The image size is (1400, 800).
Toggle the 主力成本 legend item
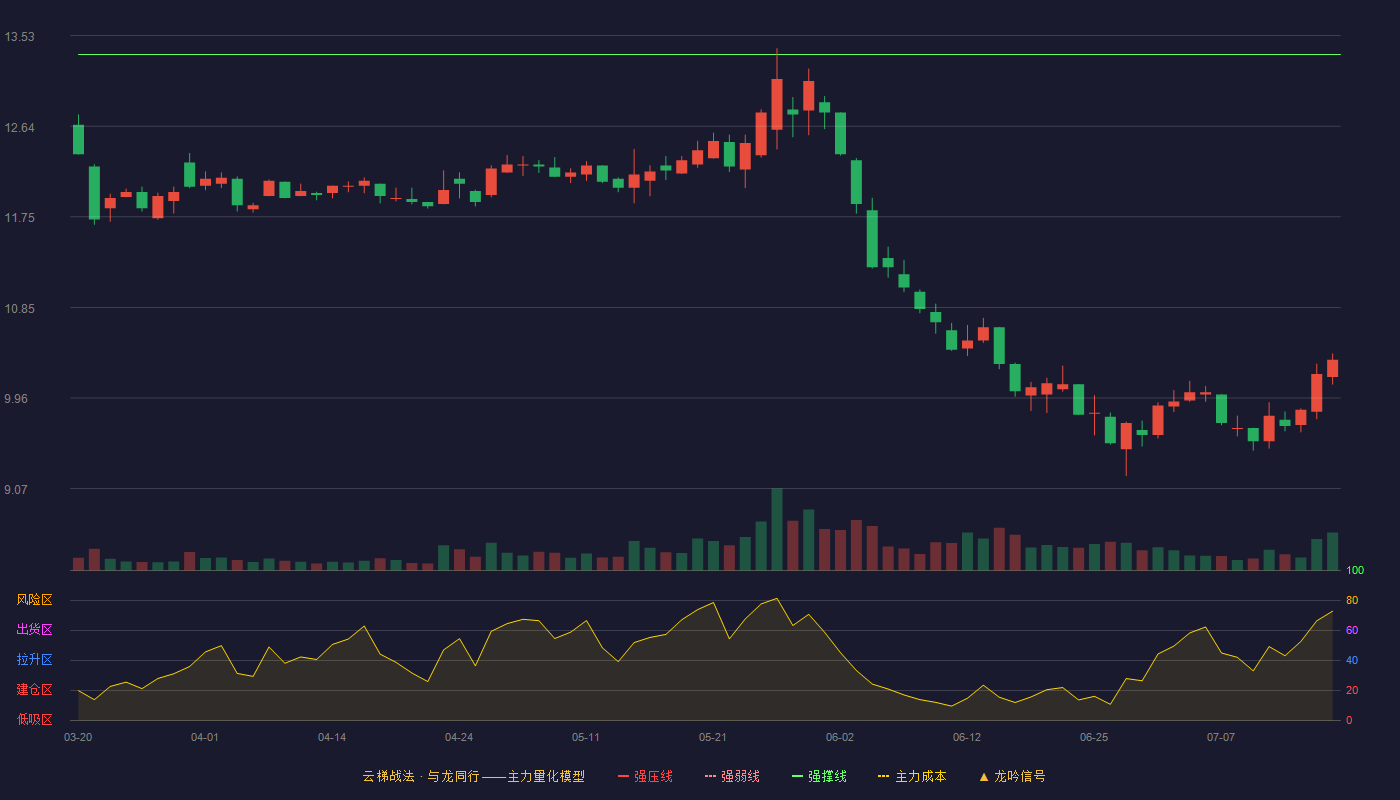[912, 776]
